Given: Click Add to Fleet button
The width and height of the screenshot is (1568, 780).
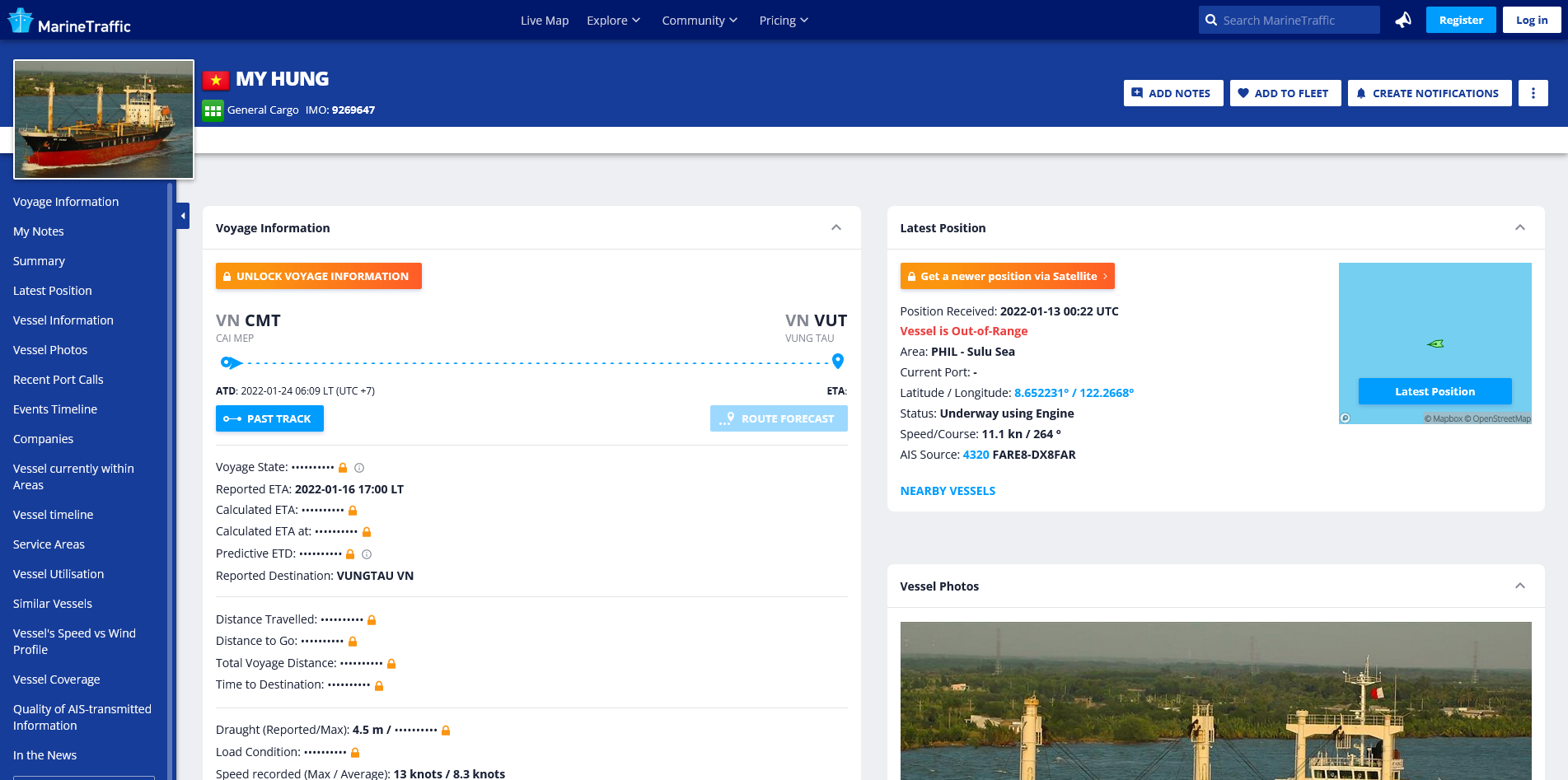Looking at the screenshot, I should [1285, 93].
